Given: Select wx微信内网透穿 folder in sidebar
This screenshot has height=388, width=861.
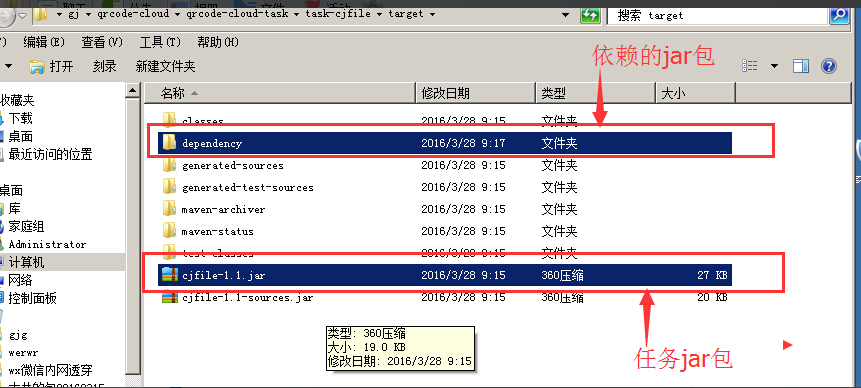Looking at the screenshot, I should (51, 370).
